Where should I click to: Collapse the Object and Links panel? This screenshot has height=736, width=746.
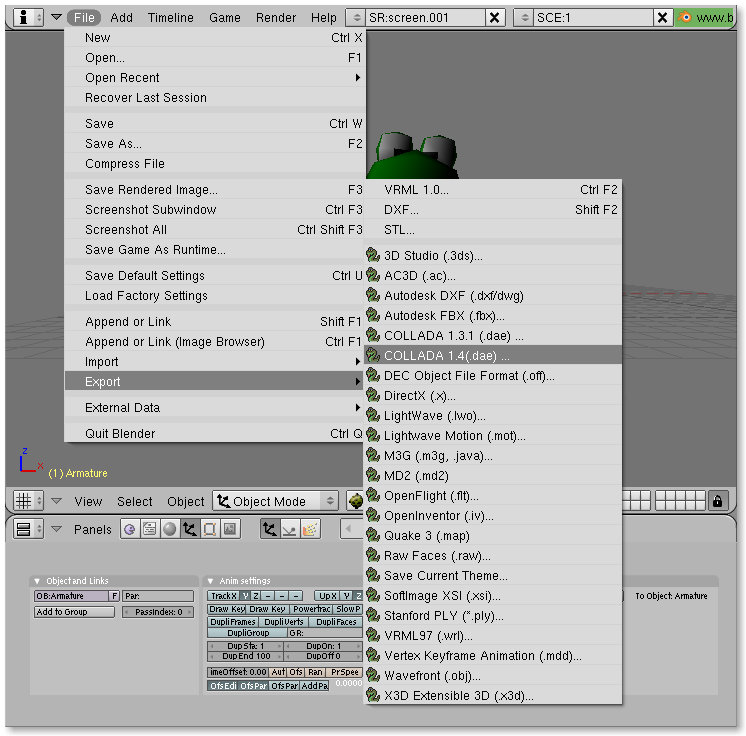click(x=37, y=581)
